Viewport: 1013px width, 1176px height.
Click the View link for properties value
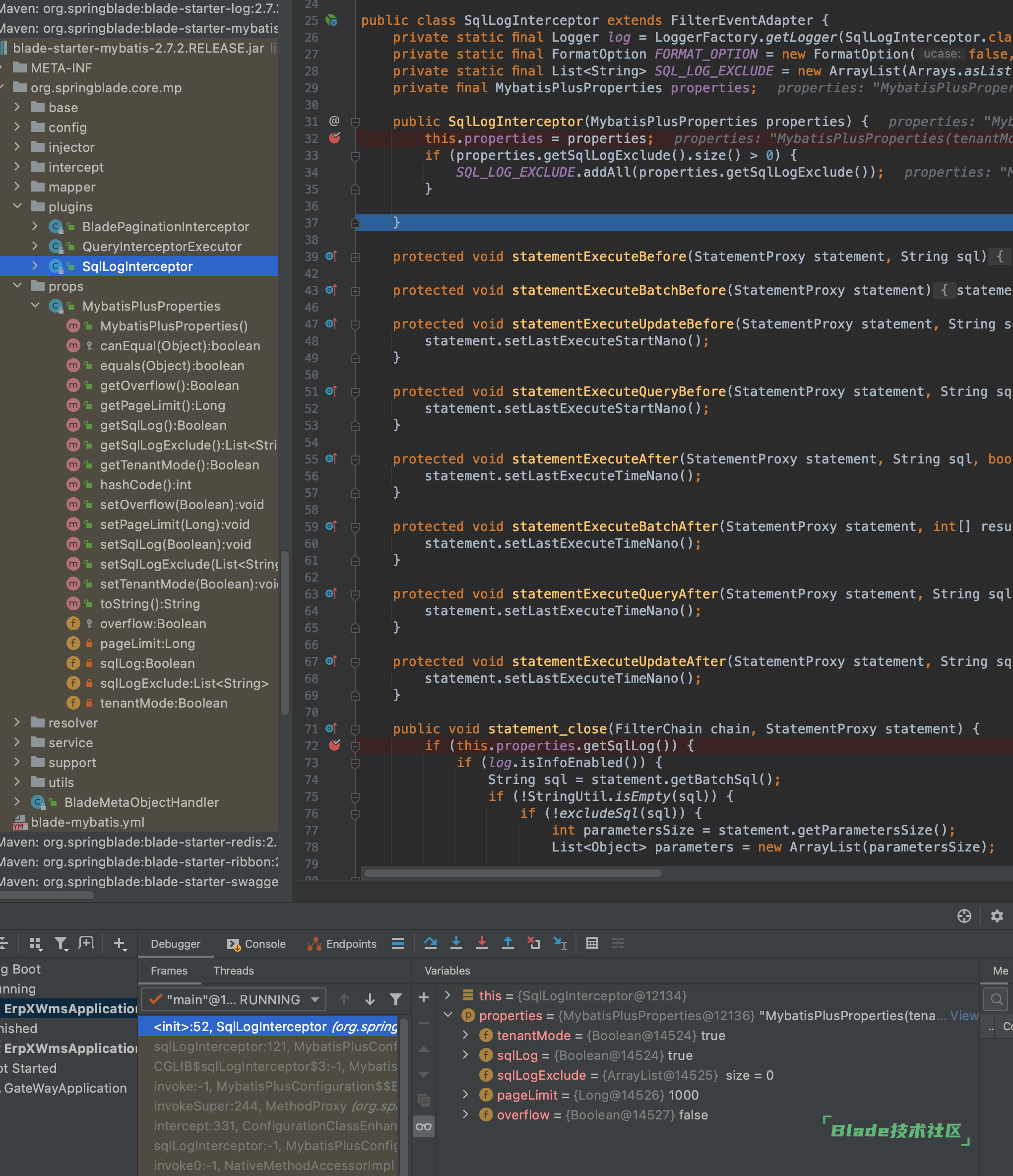(964, 1015)
